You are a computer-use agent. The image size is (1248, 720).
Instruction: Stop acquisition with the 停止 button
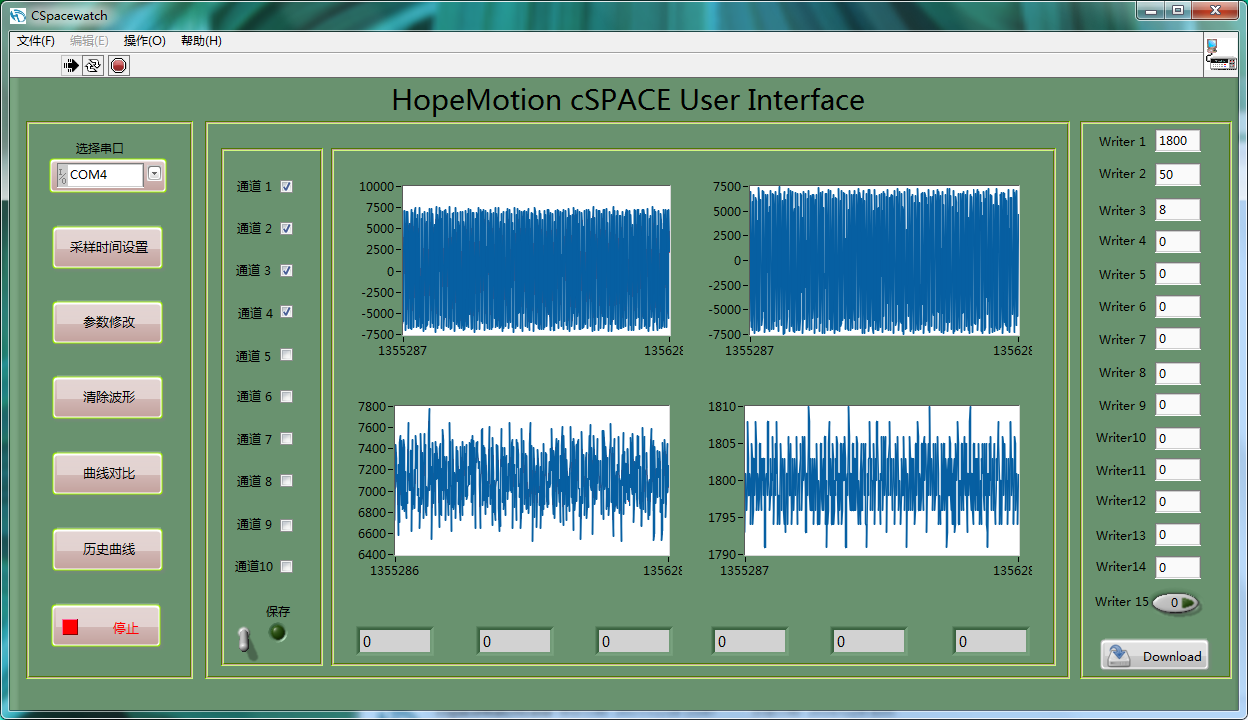pos(106,626)
